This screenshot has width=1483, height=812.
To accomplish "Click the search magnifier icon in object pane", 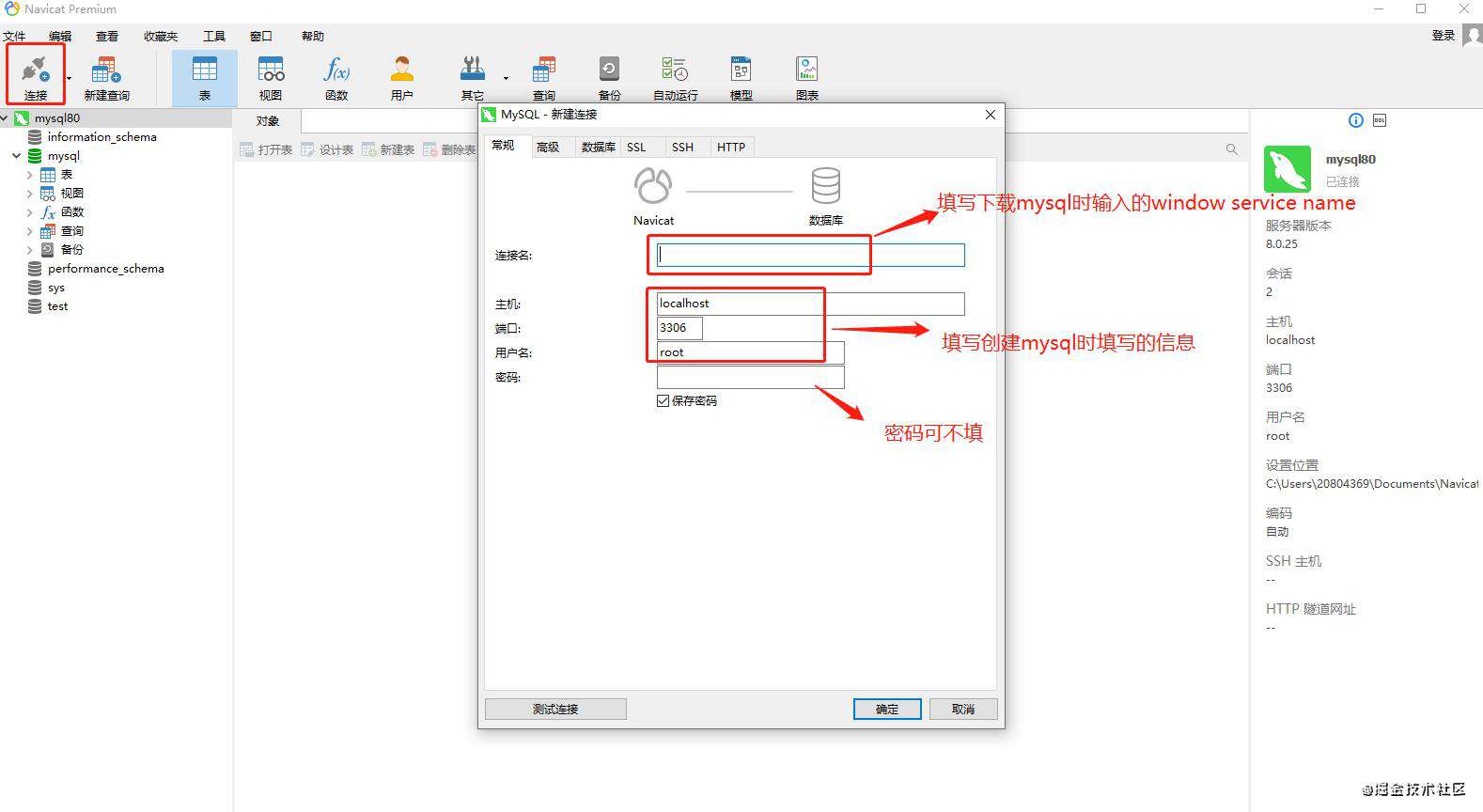I will point(1231,149).
